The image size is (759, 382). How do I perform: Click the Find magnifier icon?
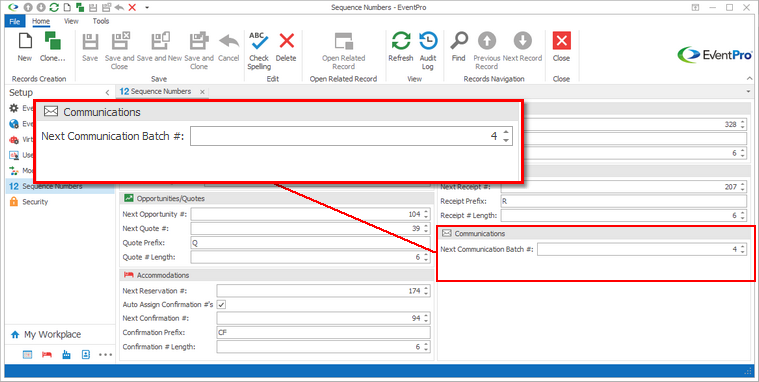point(458,47)
